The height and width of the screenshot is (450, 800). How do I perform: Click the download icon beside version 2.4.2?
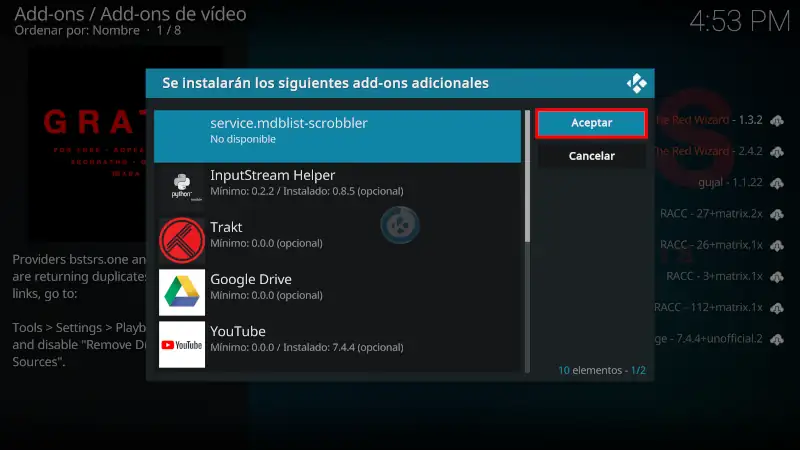pyautogui.click(x=777, y=152)
